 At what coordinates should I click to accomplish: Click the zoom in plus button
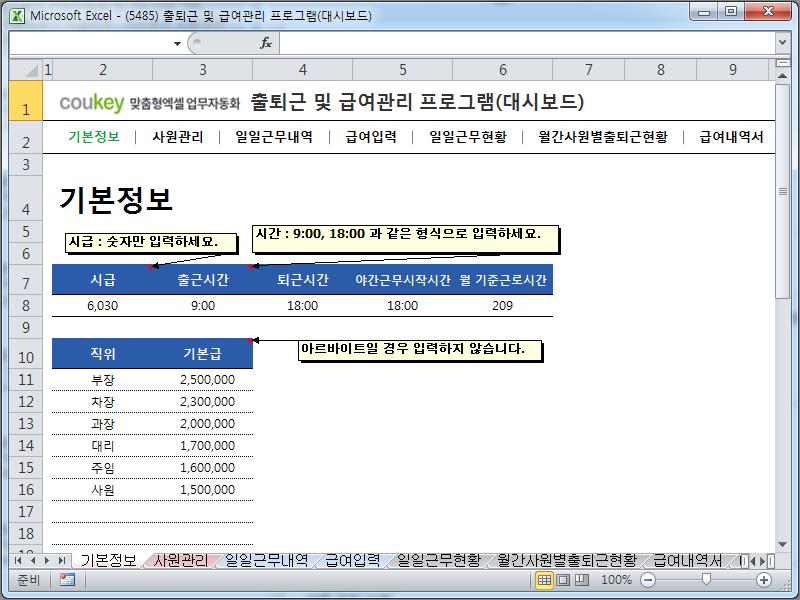coord(763,580)
